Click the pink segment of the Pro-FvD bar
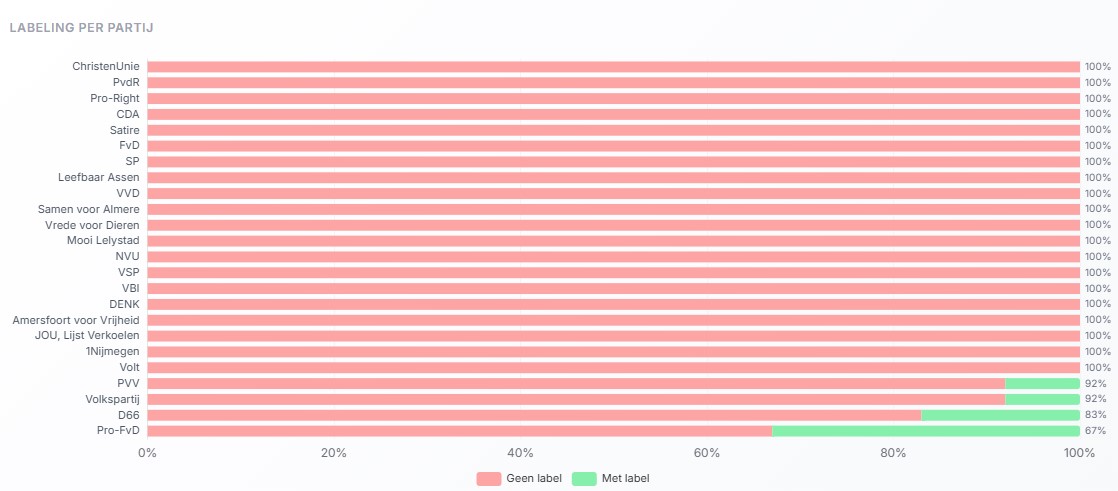1118x491 pixels. [x=459, y=431]
